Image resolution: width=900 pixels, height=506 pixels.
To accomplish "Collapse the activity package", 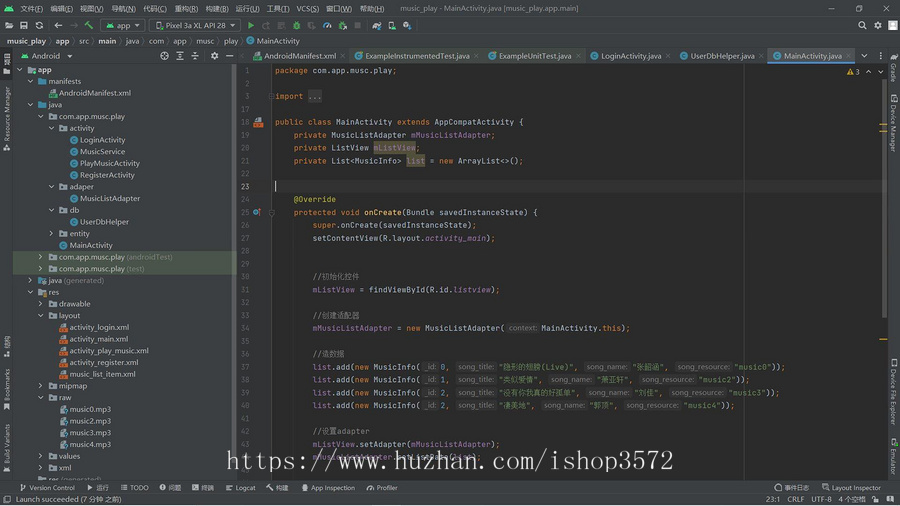I will point(52,128).
